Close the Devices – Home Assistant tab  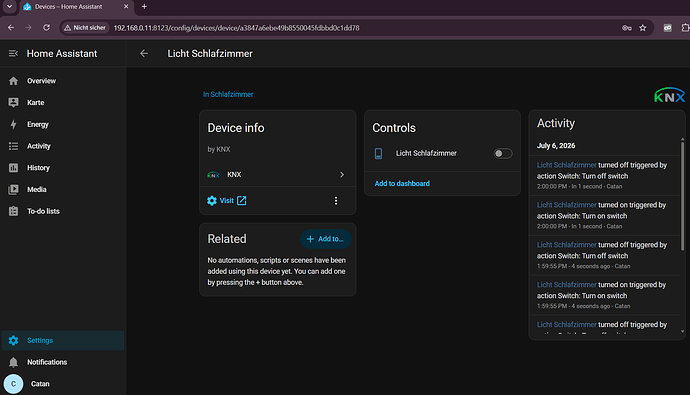point(126,7)
